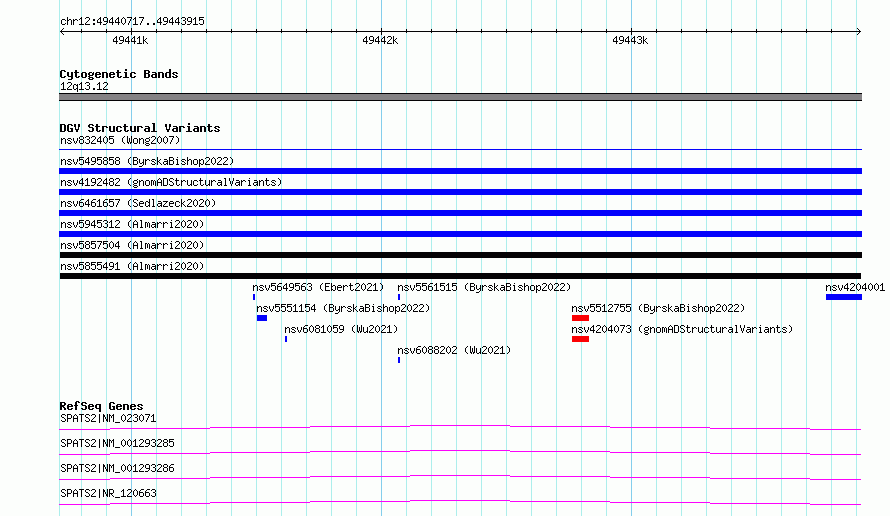This screenshot has width=890, height=516.
Task: Open variant nsv4204073 (gnomADStructuralVariants) label
Action: (682, 329)
